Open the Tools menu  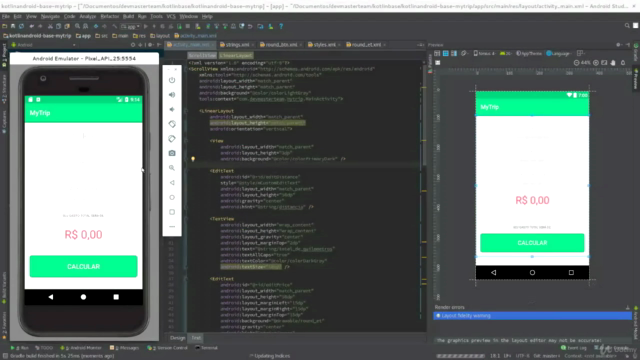click(156, 16)
